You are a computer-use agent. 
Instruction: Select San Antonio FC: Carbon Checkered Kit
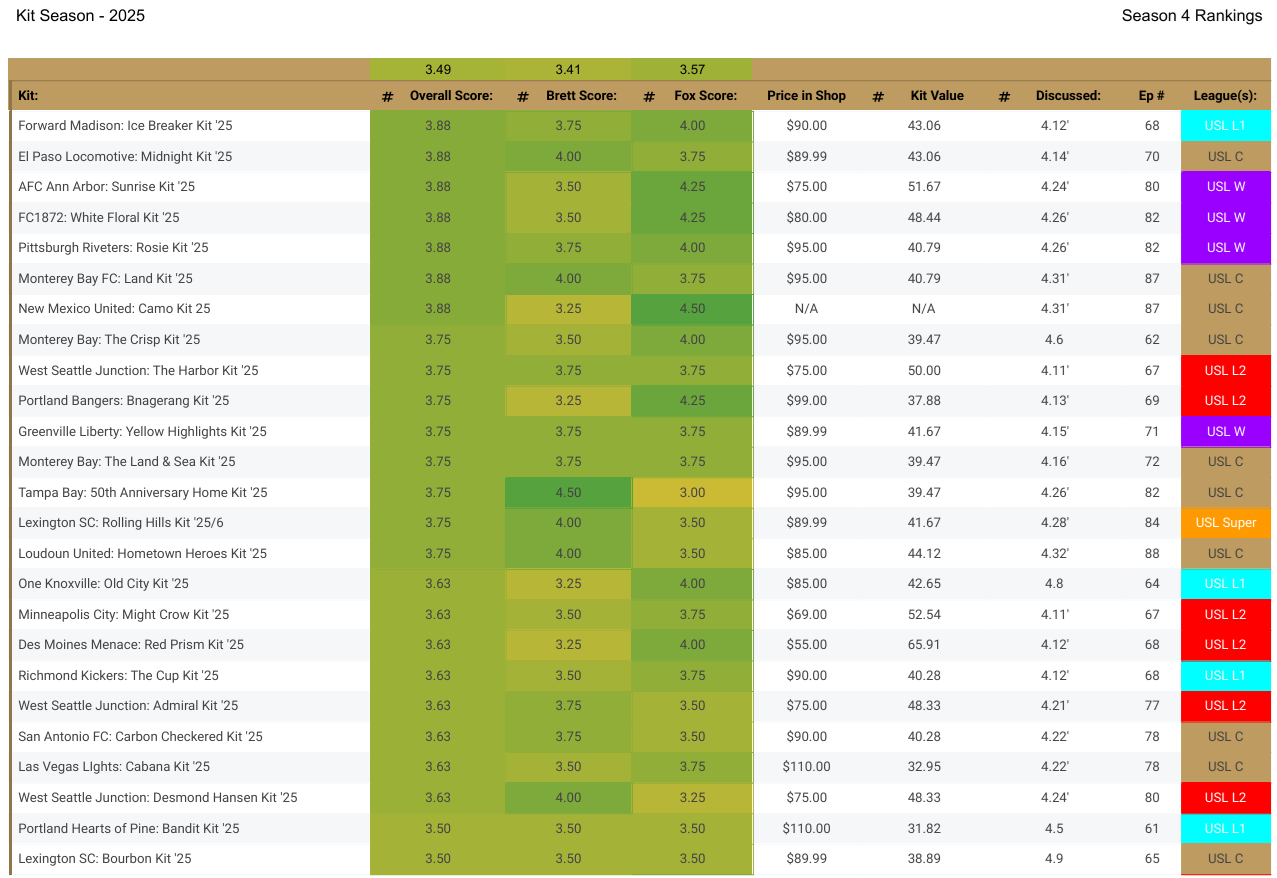(x=140, y=737)
